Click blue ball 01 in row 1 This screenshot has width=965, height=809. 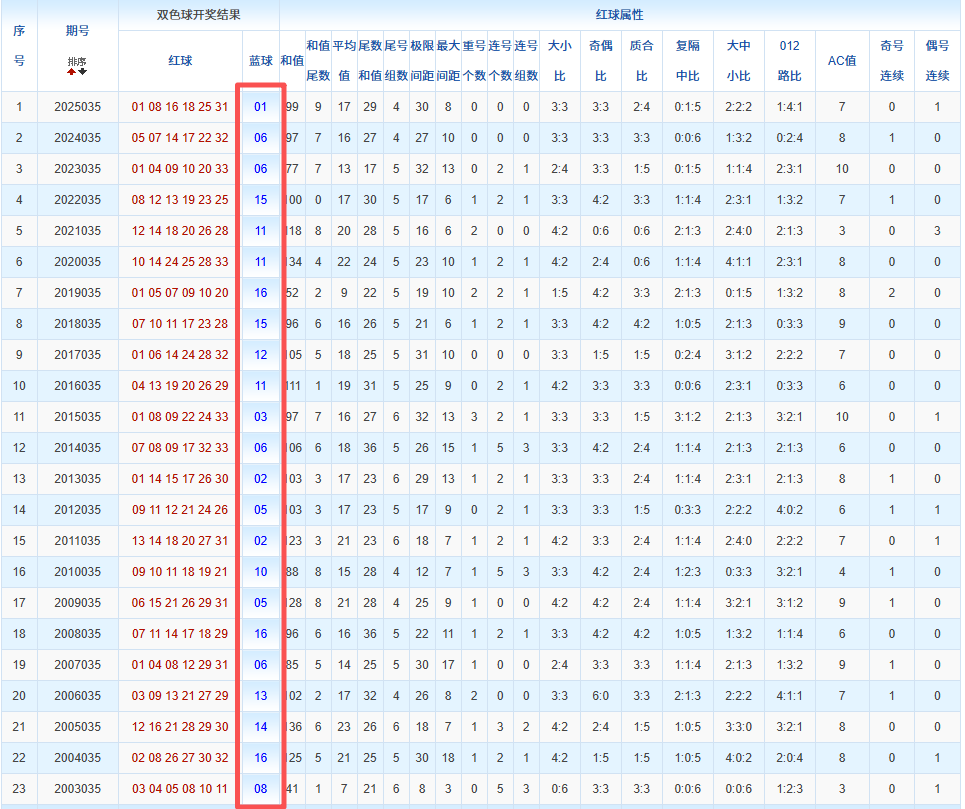click(260, 107)
